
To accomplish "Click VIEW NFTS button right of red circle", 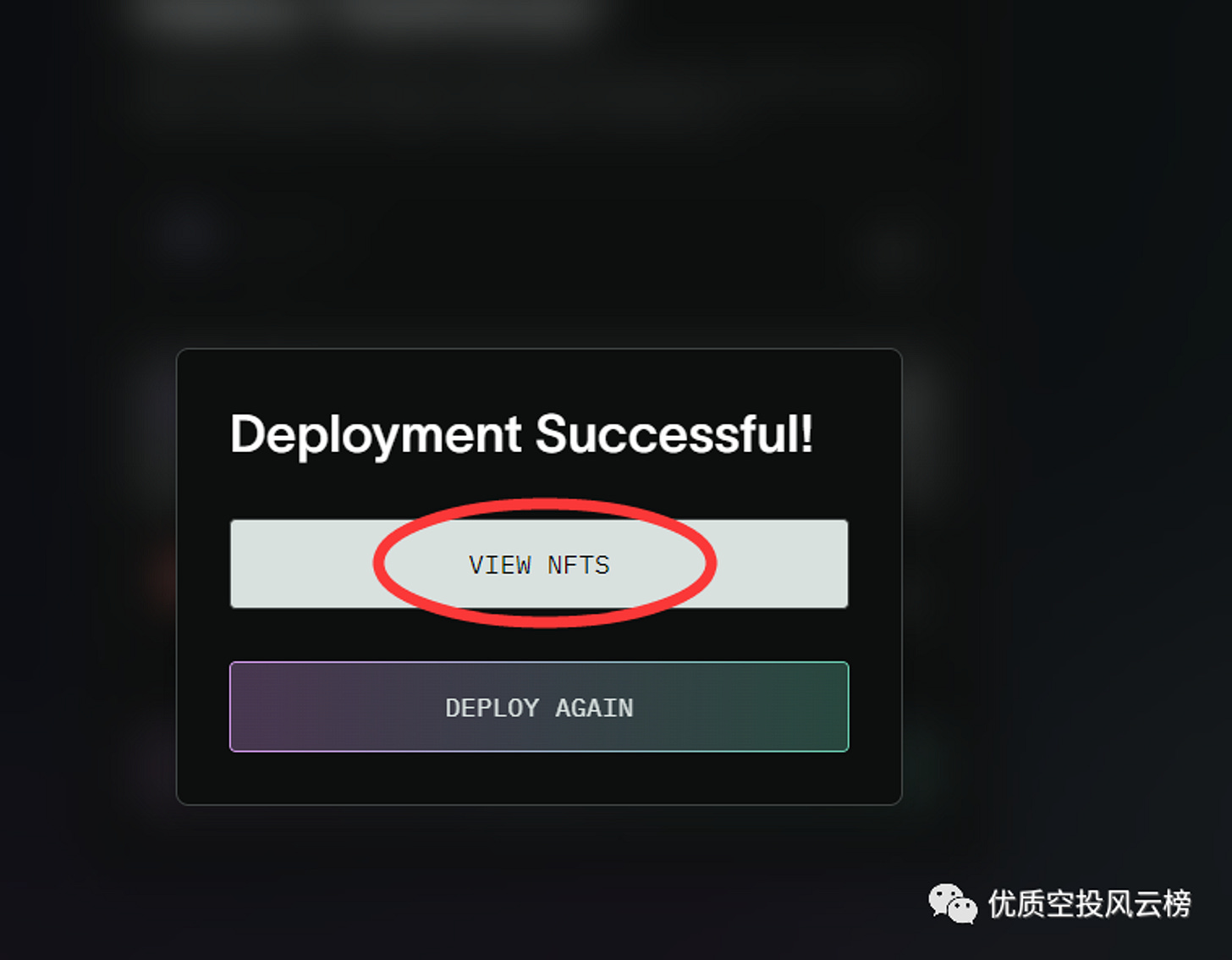I will coord(783,564).
